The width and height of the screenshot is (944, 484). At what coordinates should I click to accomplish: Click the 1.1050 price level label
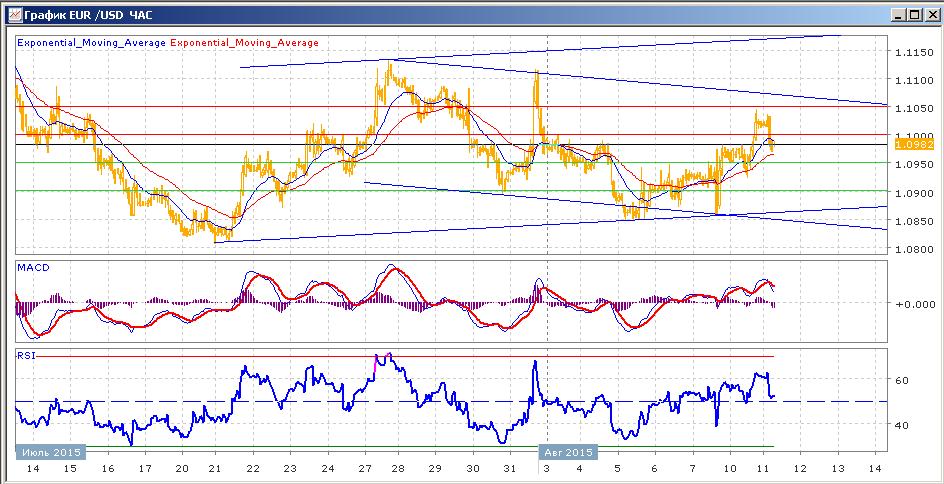914,108
